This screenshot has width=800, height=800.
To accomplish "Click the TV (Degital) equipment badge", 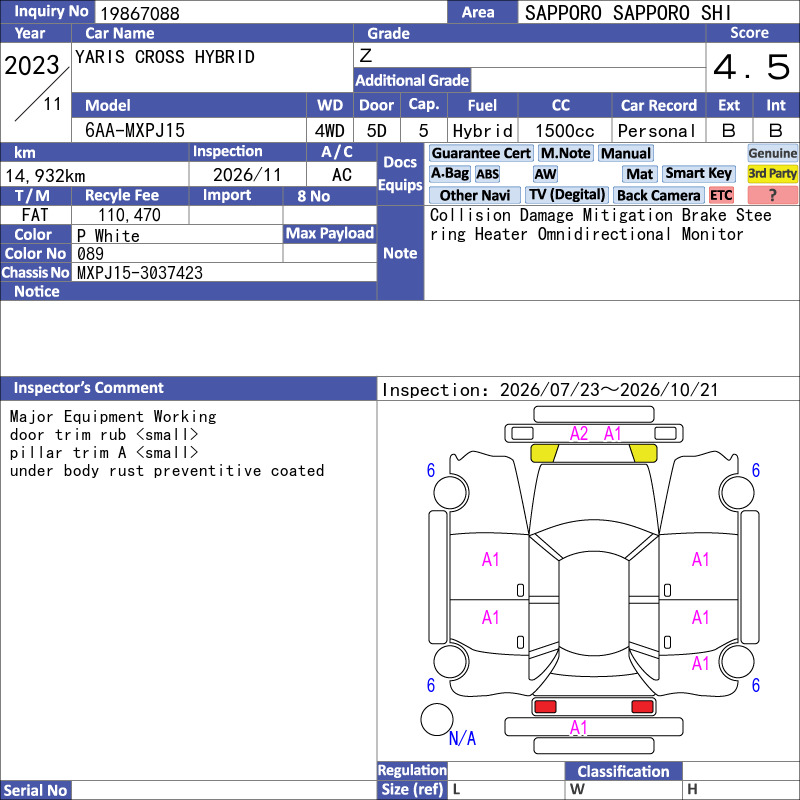I will point(567,195).
